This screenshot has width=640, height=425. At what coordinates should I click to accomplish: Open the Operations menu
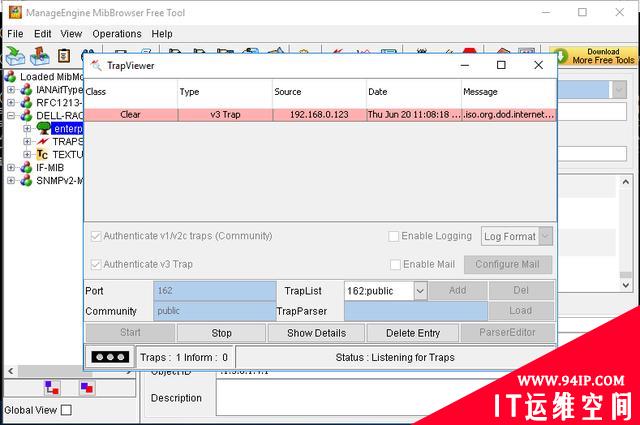click(117, 33)
